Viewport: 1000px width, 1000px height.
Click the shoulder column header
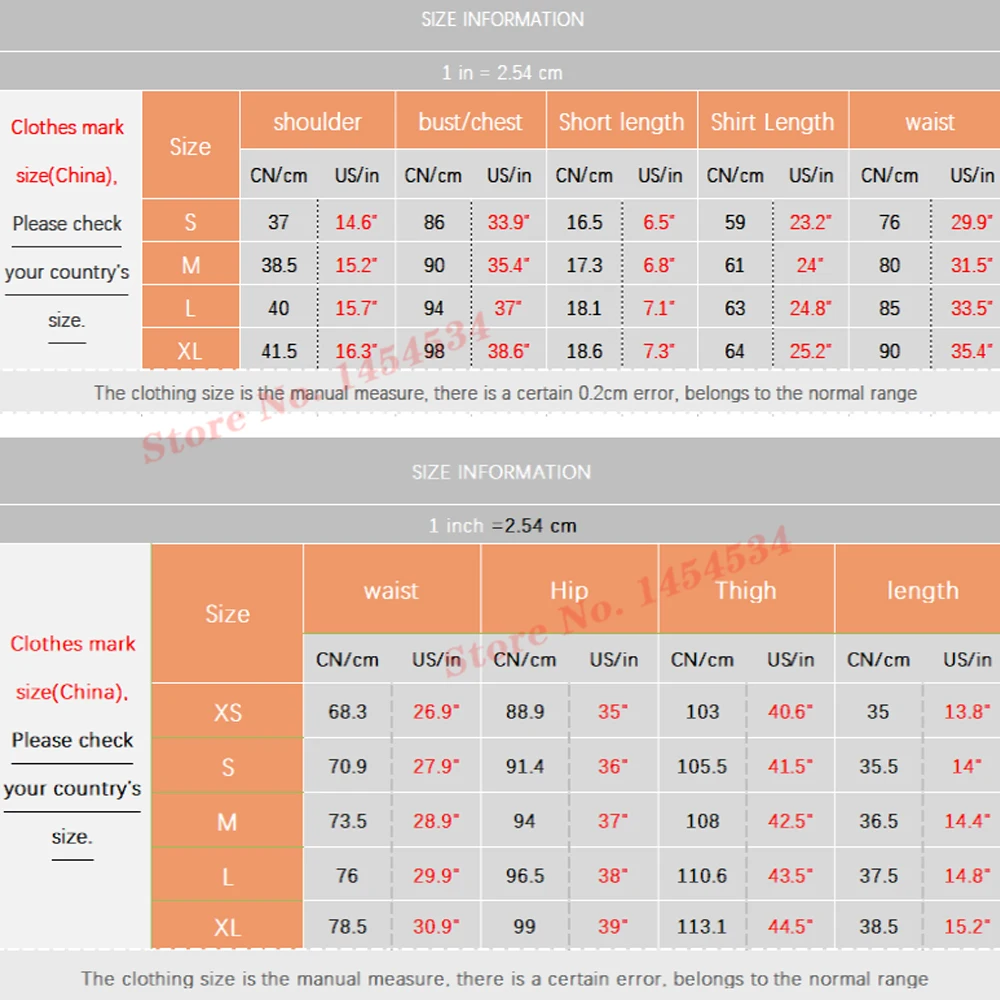pyautogui.click(x=318, y=121)
